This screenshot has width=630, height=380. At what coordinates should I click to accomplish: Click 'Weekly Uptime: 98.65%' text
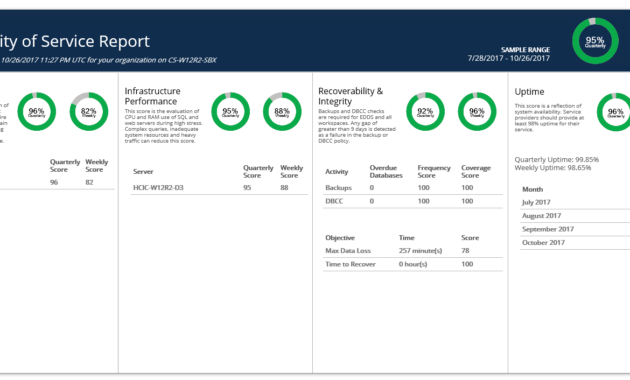552,168
